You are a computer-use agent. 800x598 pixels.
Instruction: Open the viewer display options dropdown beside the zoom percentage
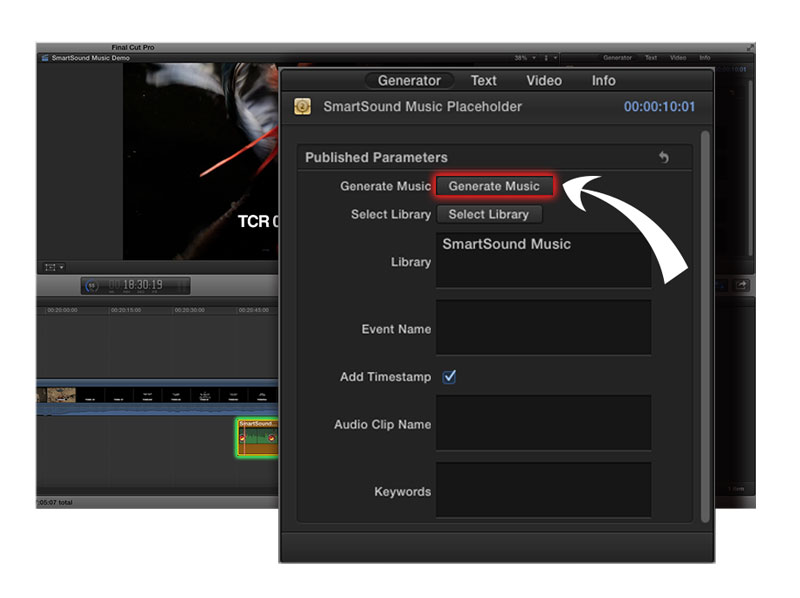coord(550,58)
